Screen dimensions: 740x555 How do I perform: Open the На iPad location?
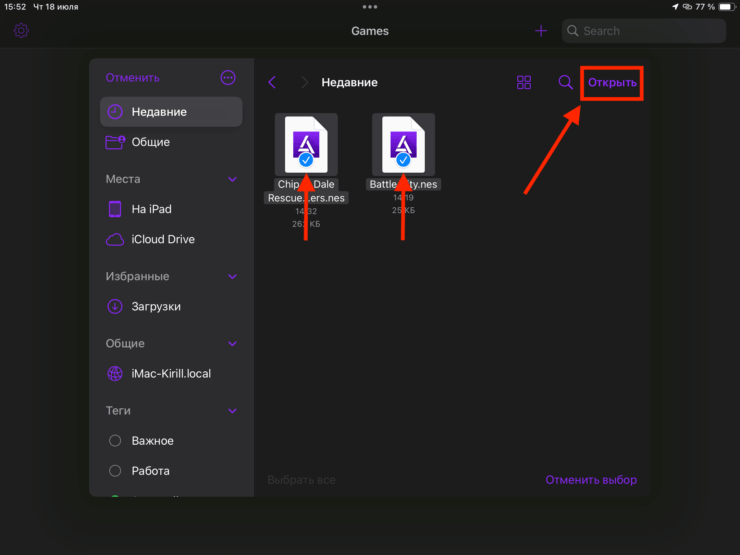pyautogui.click(x=151, y=209)
